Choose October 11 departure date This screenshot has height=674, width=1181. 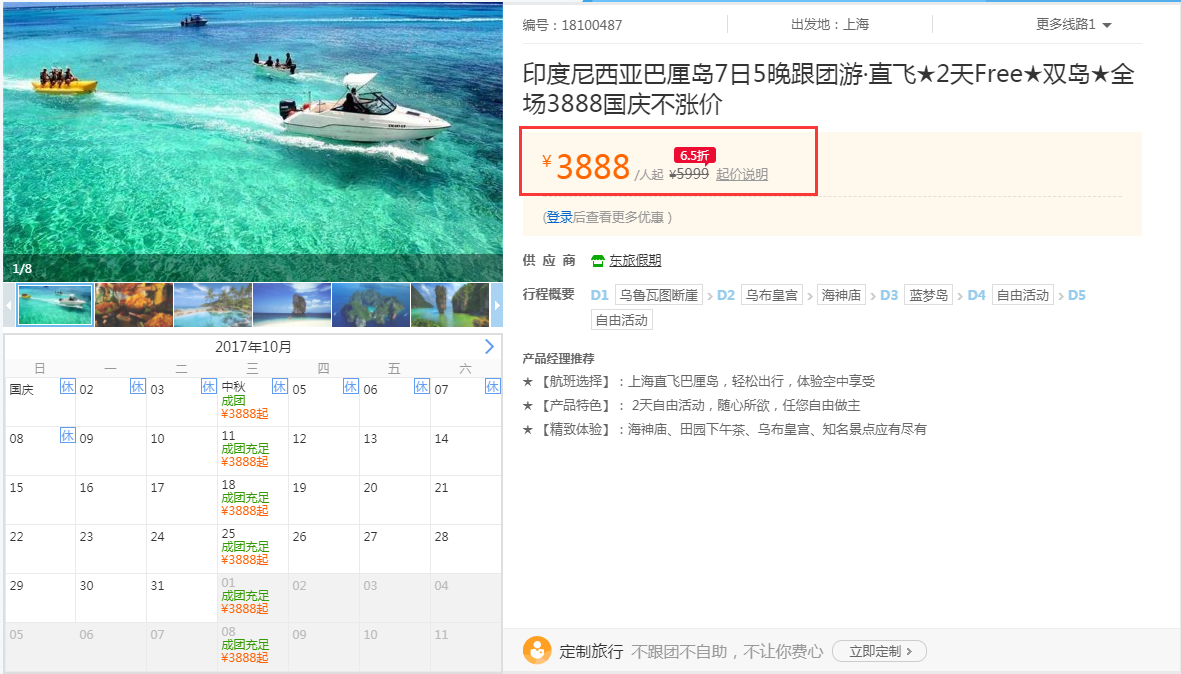click(x=252, y=450)
